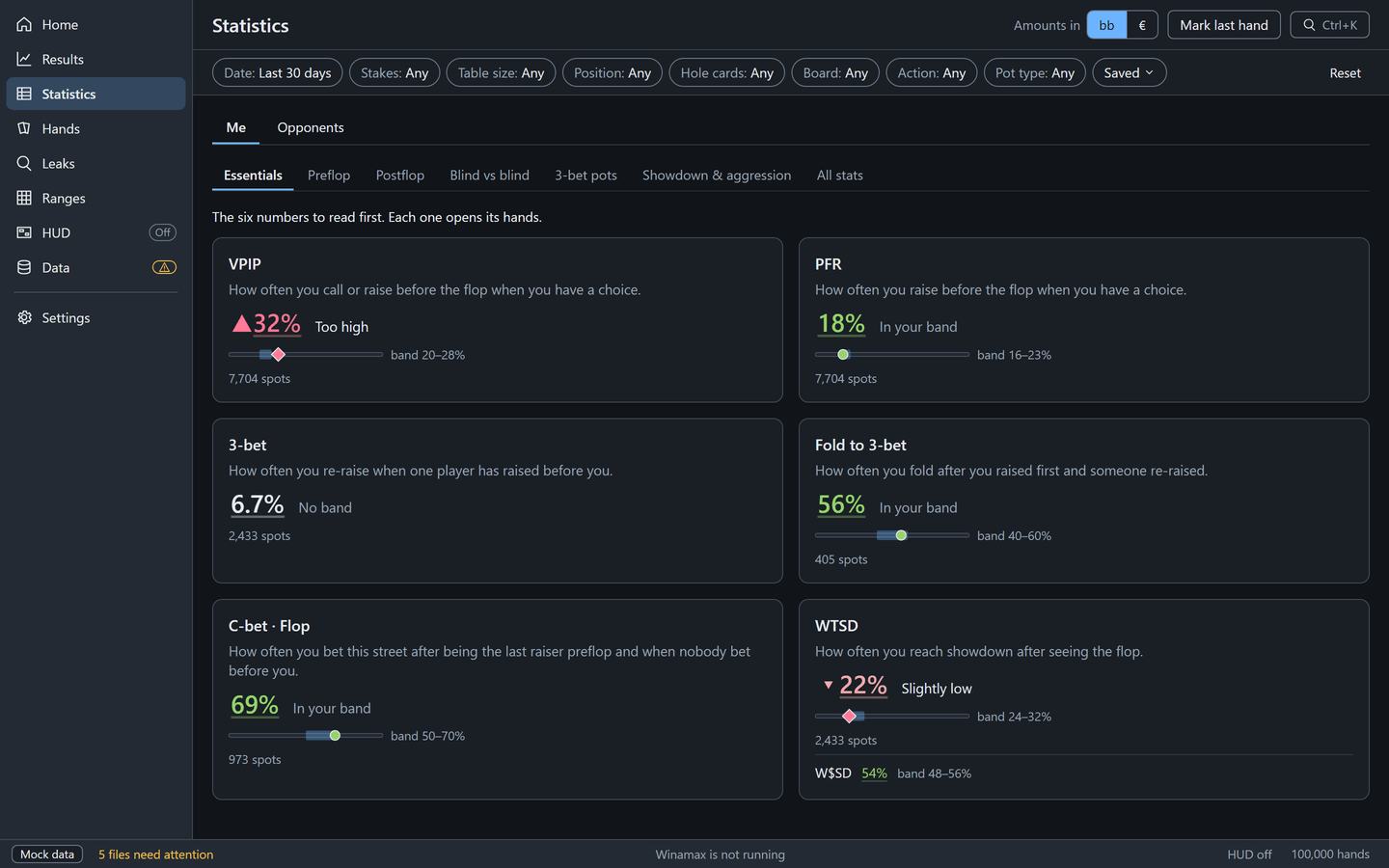Click the Fold to 3-bet band slider marker

point(901,535)
